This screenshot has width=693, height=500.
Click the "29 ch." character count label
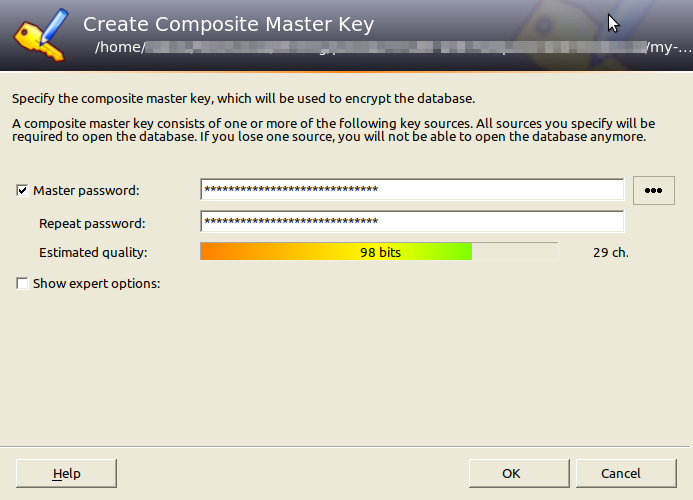pyautogui.click(x=610, y=252)
